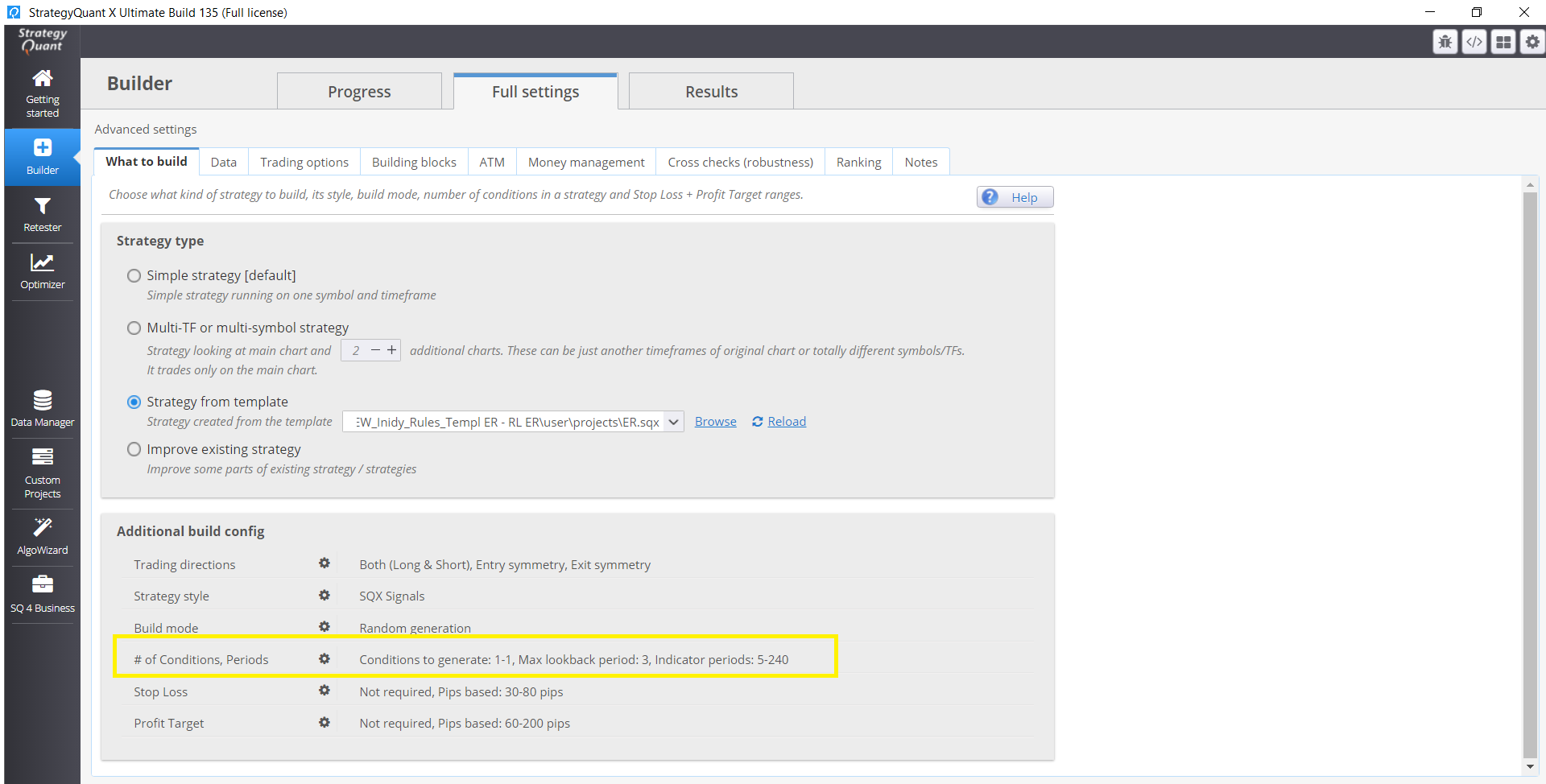Configure Build mode gear
The image size is (1546, 784).
(324, 626)
